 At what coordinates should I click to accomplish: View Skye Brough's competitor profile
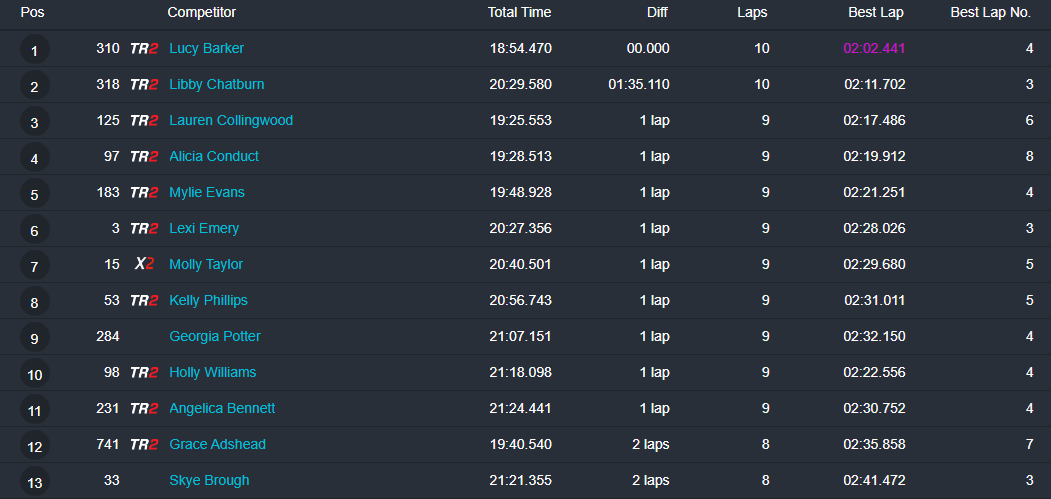point(209,480)
